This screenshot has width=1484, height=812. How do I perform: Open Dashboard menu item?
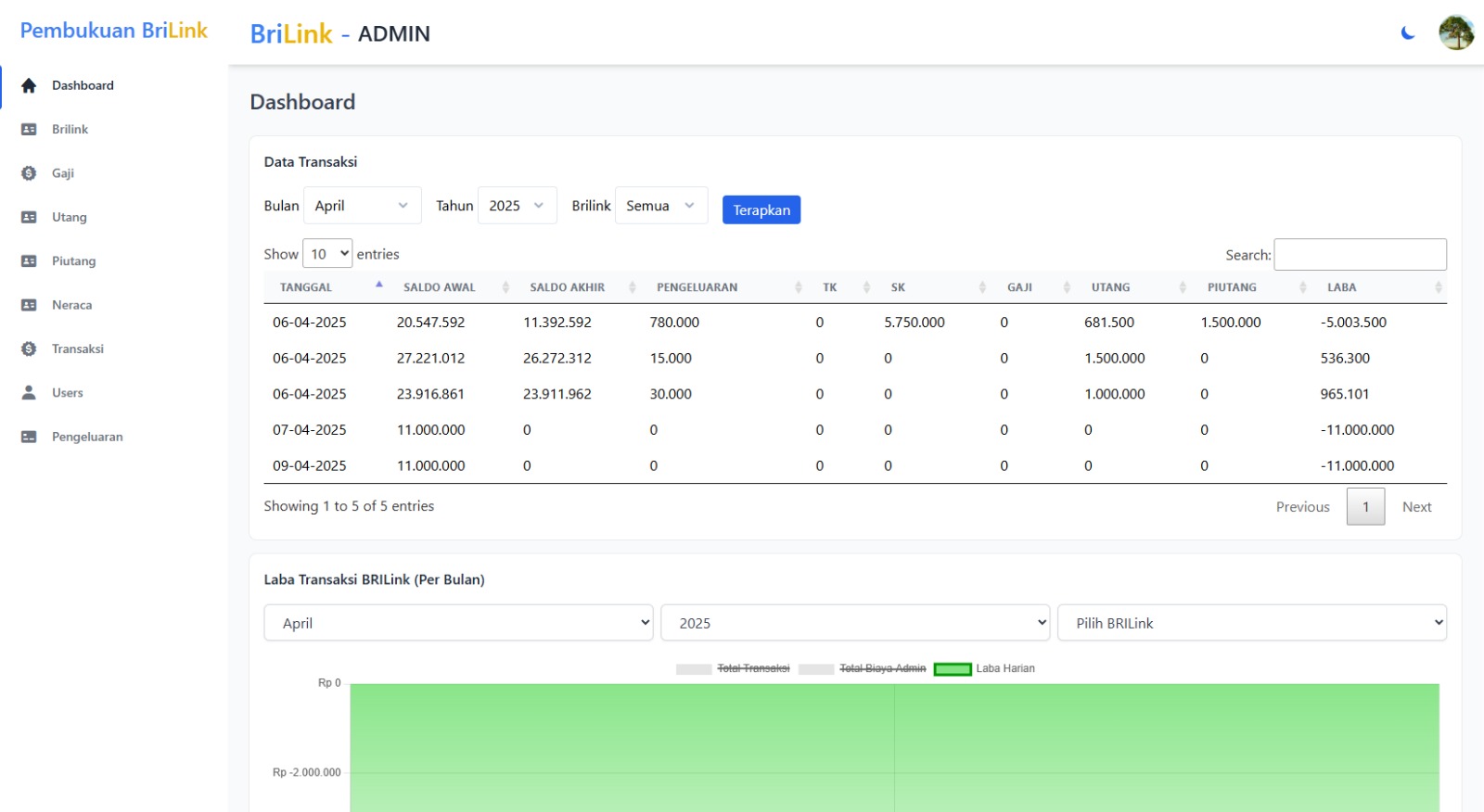pos(83,85)
